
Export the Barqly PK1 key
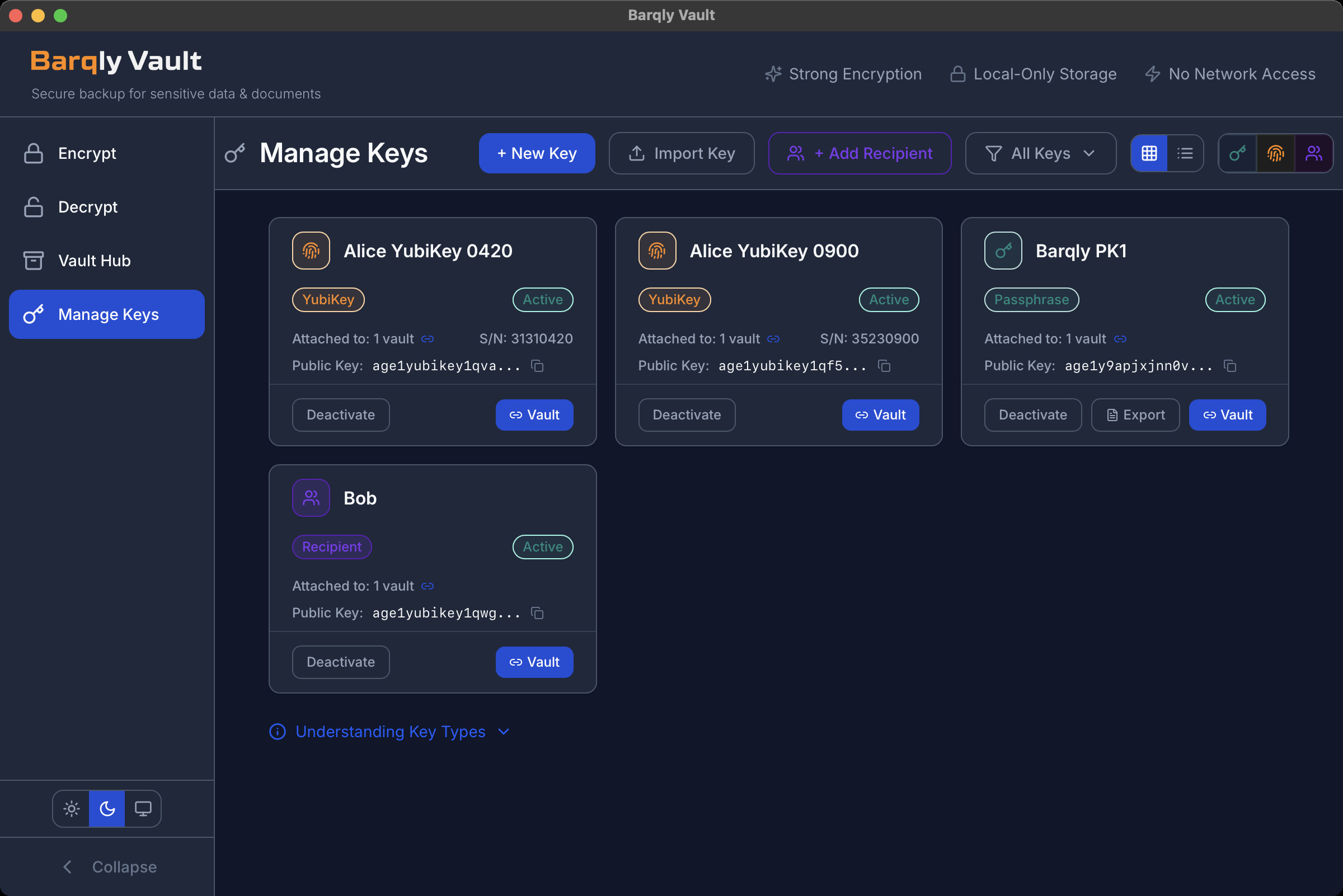1135,415
